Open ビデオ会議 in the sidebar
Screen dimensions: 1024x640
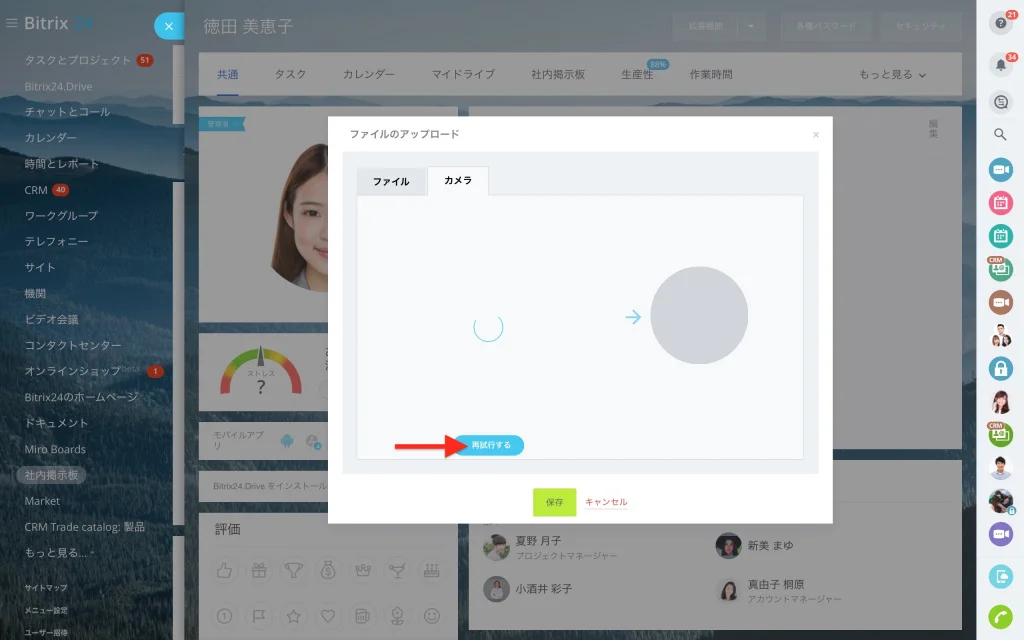click(x=51, y=319)
